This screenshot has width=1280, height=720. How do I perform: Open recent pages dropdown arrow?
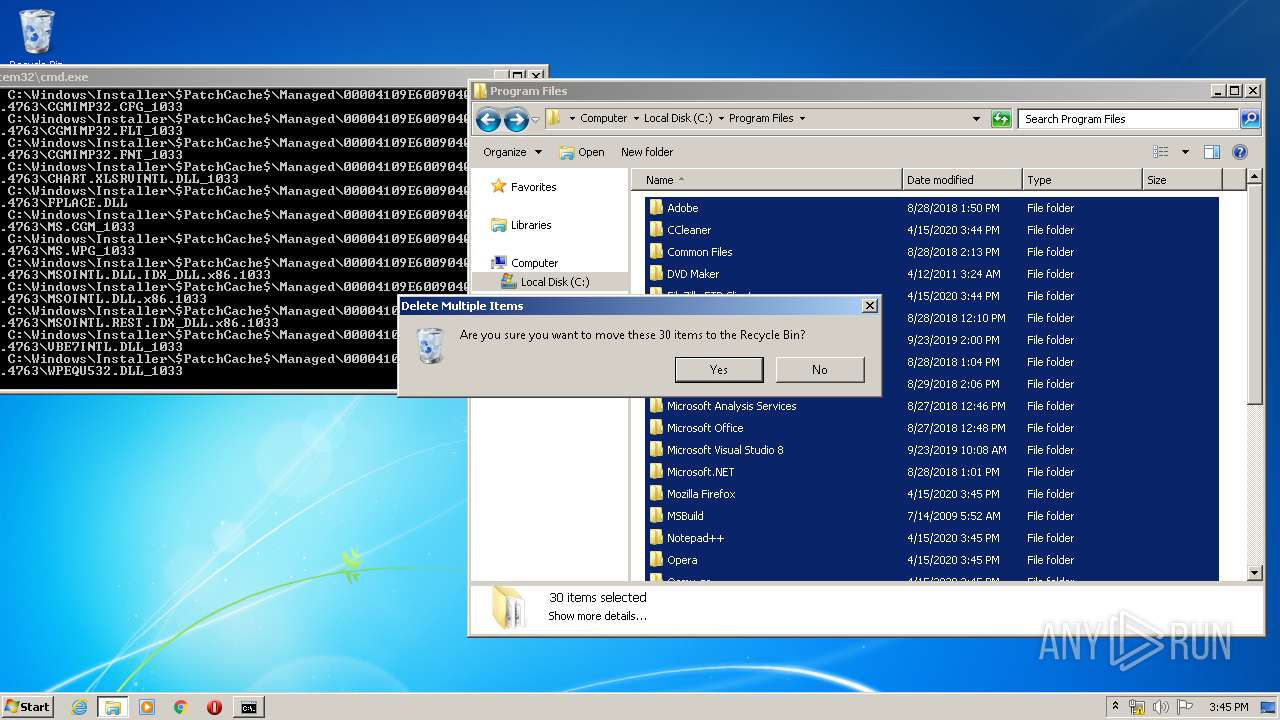click(535, 120)
